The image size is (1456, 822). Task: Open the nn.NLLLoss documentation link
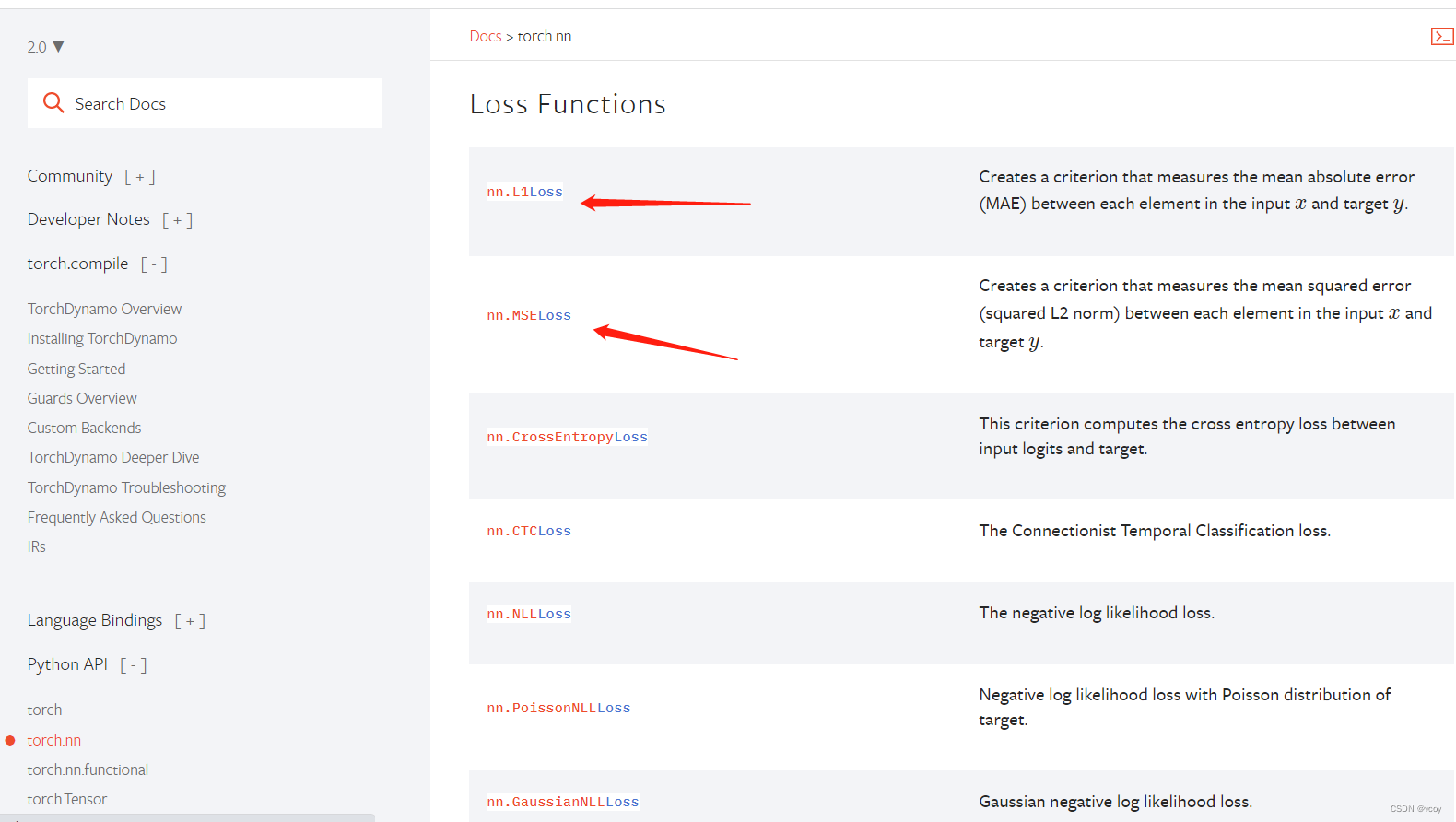point(529,614)
